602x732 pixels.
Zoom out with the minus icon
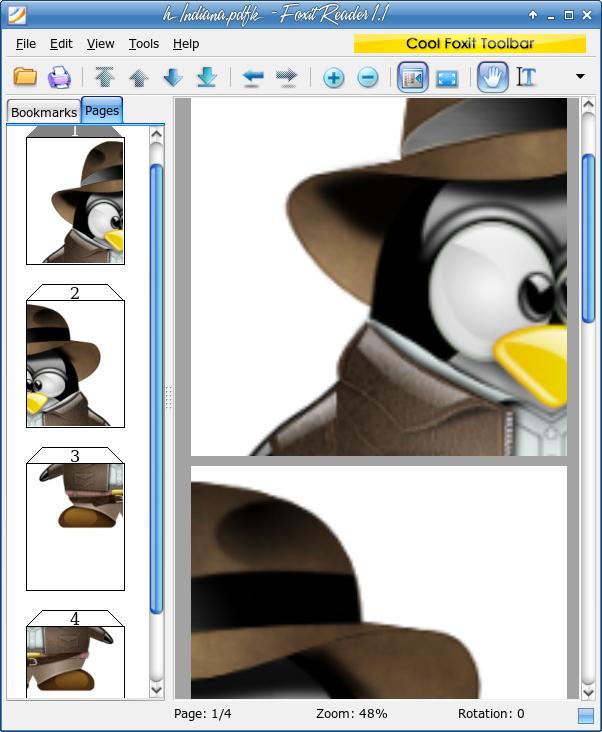368,77
